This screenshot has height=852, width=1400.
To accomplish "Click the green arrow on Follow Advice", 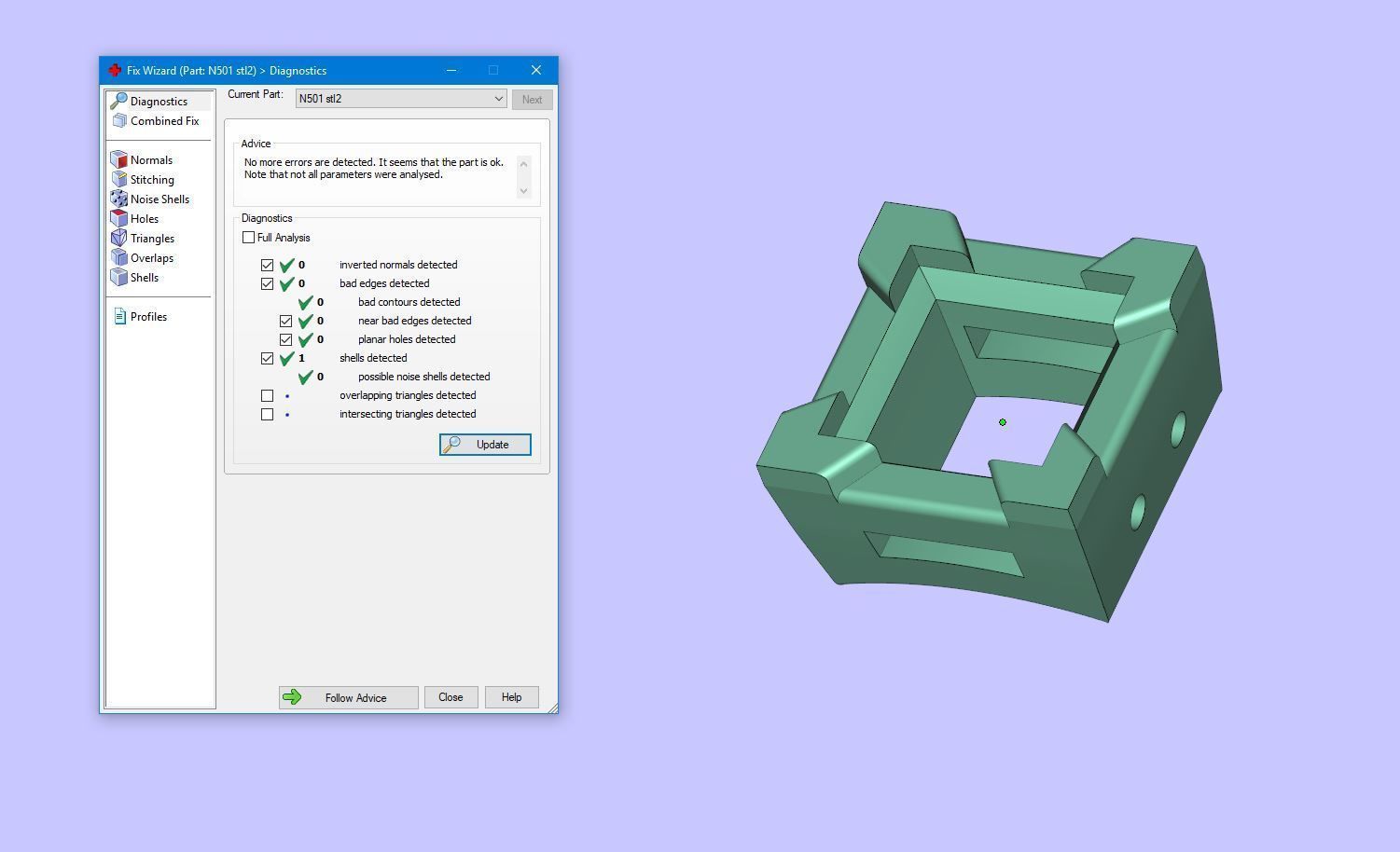I will point(292,697).
